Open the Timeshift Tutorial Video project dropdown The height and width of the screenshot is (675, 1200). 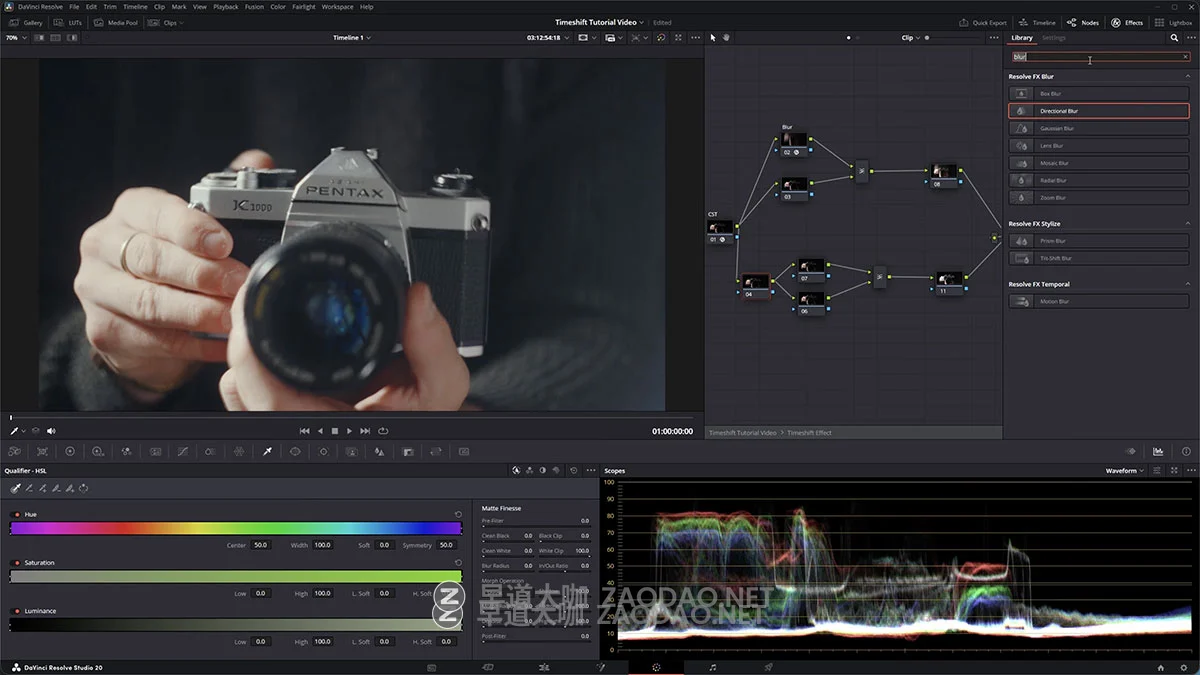point(600,22)
